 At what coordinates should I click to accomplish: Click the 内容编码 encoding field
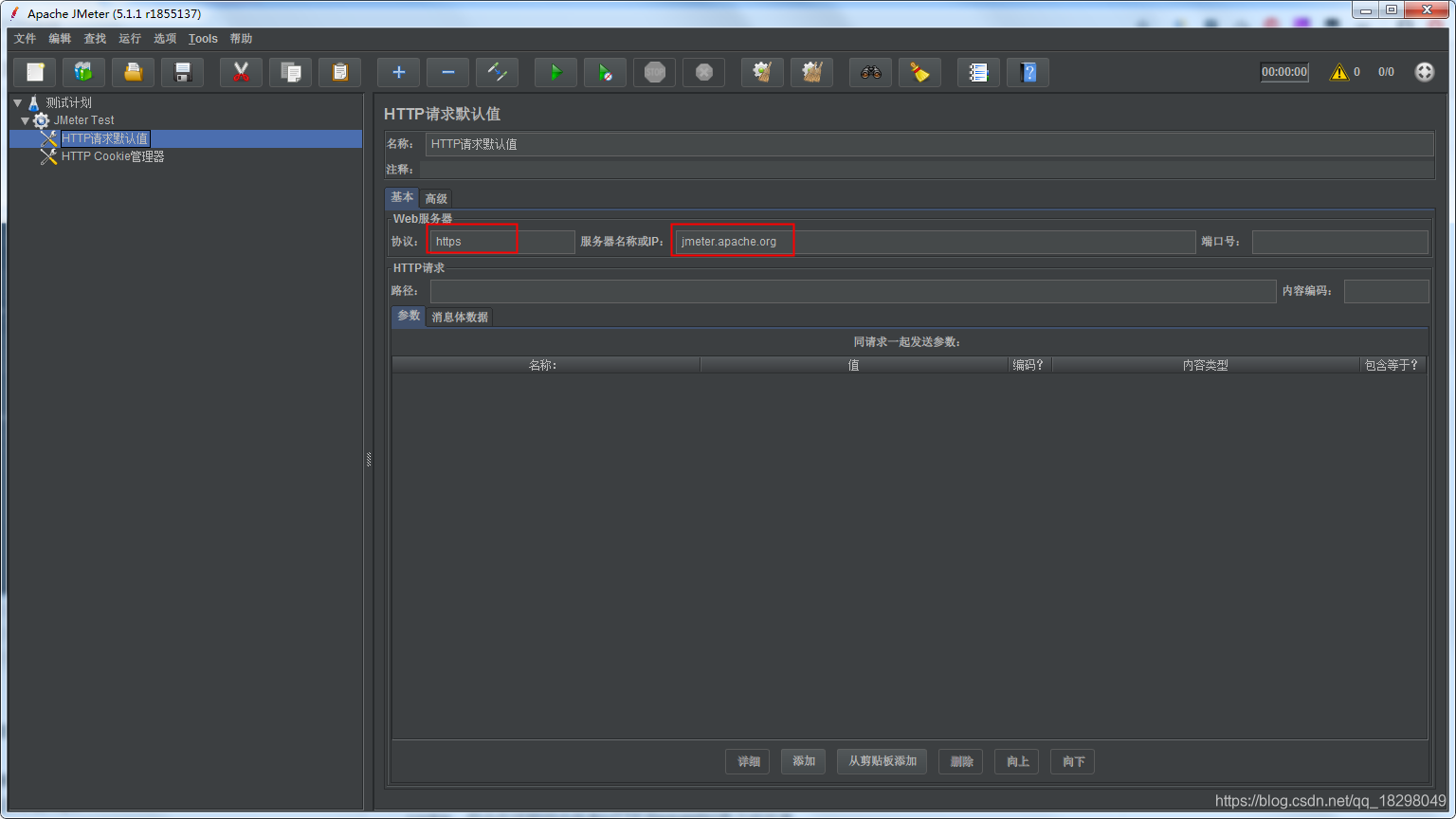pos(1386,291)
